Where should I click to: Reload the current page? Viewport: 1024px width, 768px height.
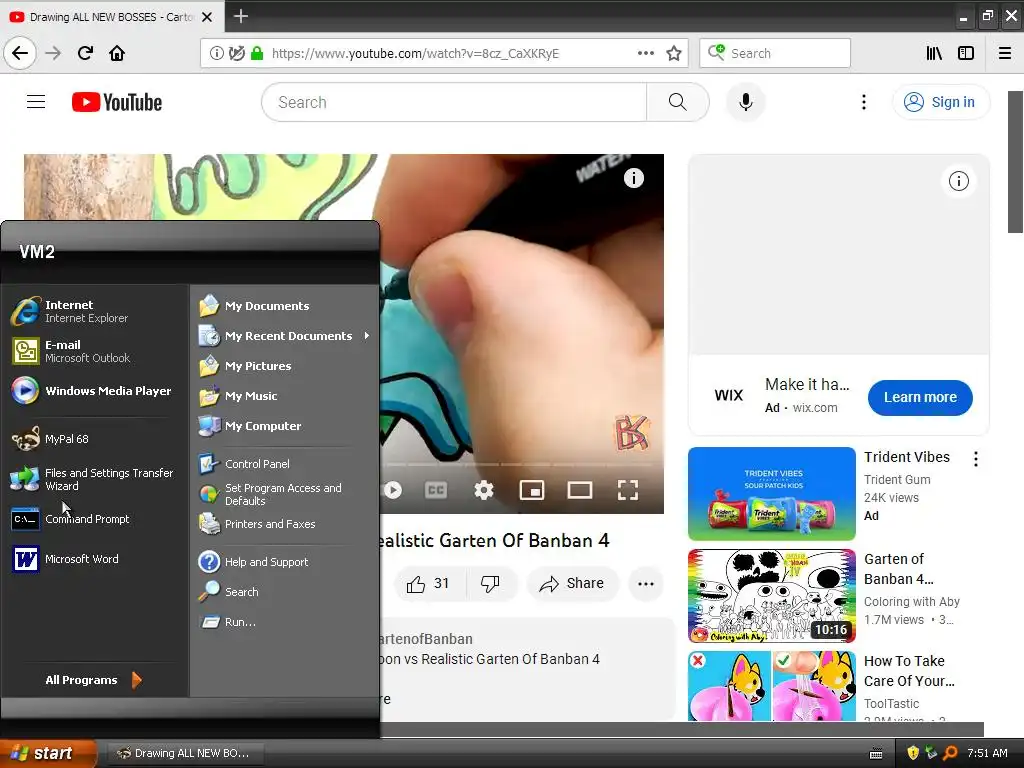pos(85,53)
